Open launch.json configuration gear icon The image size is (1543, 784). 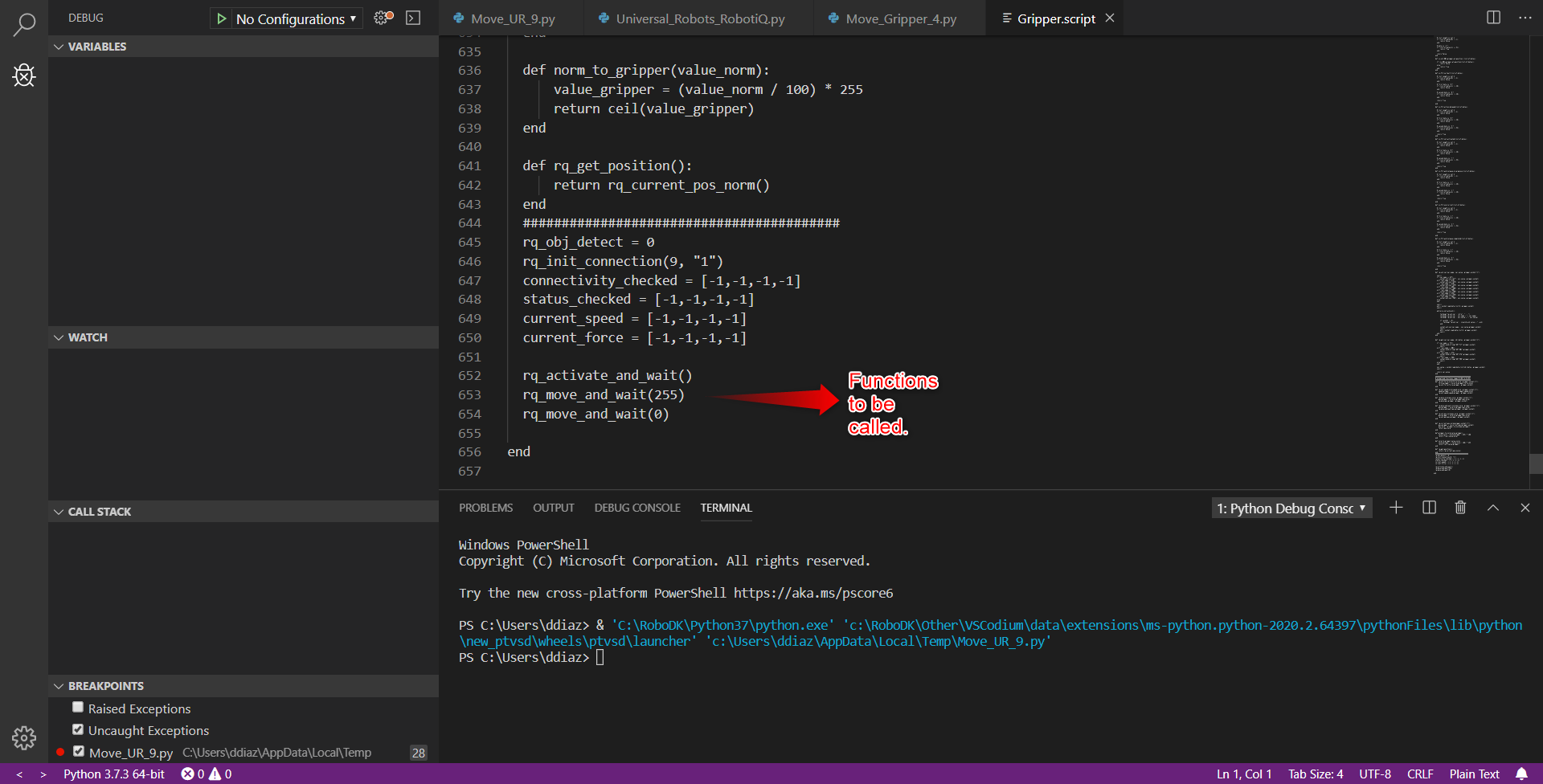[x=383, y=18]
